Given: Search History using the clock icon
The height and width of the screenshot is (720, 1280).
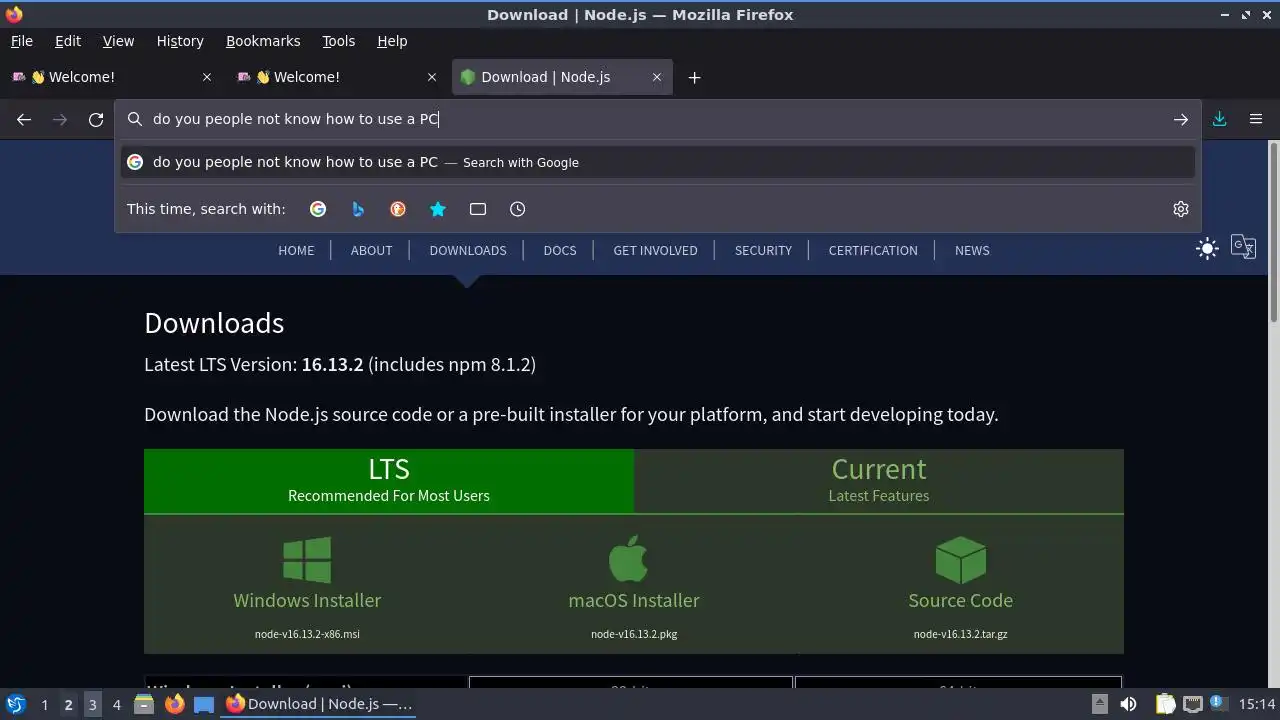Looking at the screenshot, I should coord(517,209).
